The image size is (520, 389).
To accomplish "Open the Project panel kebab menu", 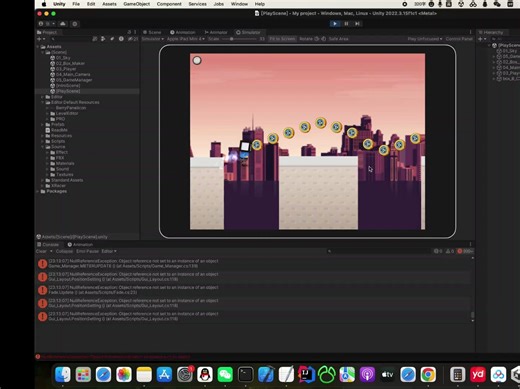I will point(135,32).
